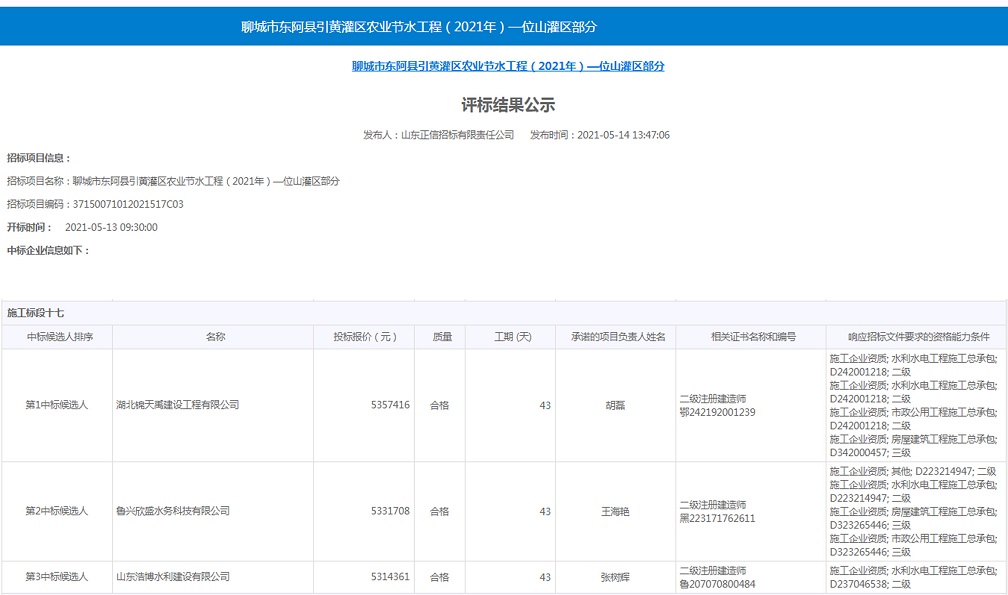Viewport: 1008px width, 595px height.
Task: Select the 第3中标候选人 row cell
Action: click(57, 577)
